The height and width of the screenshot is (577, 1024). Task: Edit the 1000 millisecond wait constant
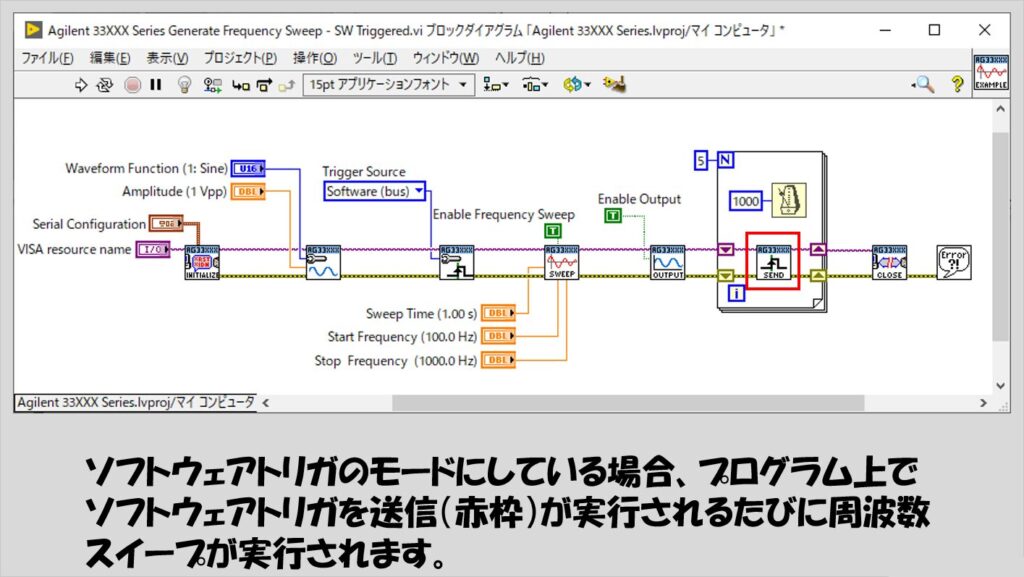745,201
